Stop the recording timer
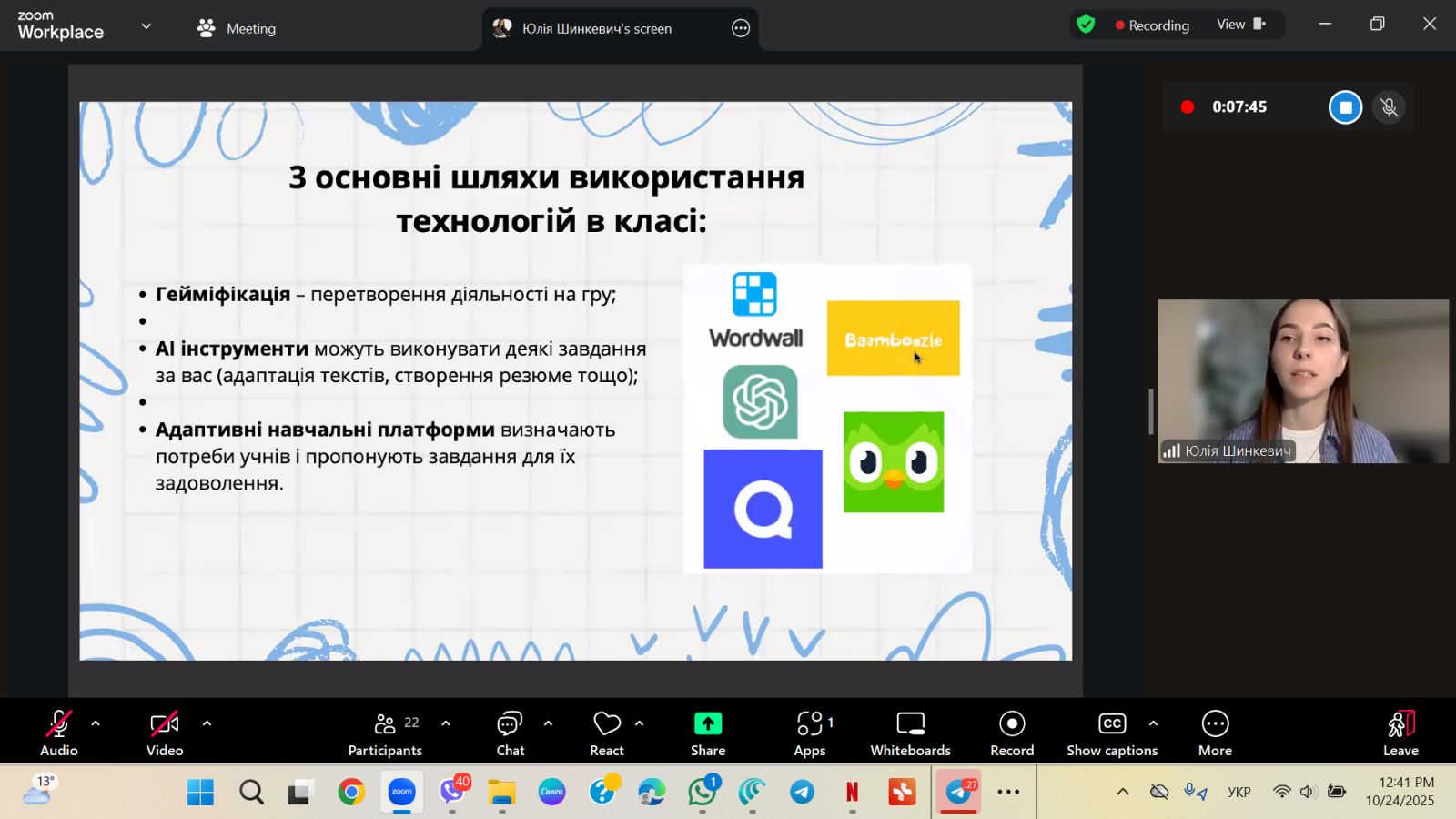 pos(1345,107)
